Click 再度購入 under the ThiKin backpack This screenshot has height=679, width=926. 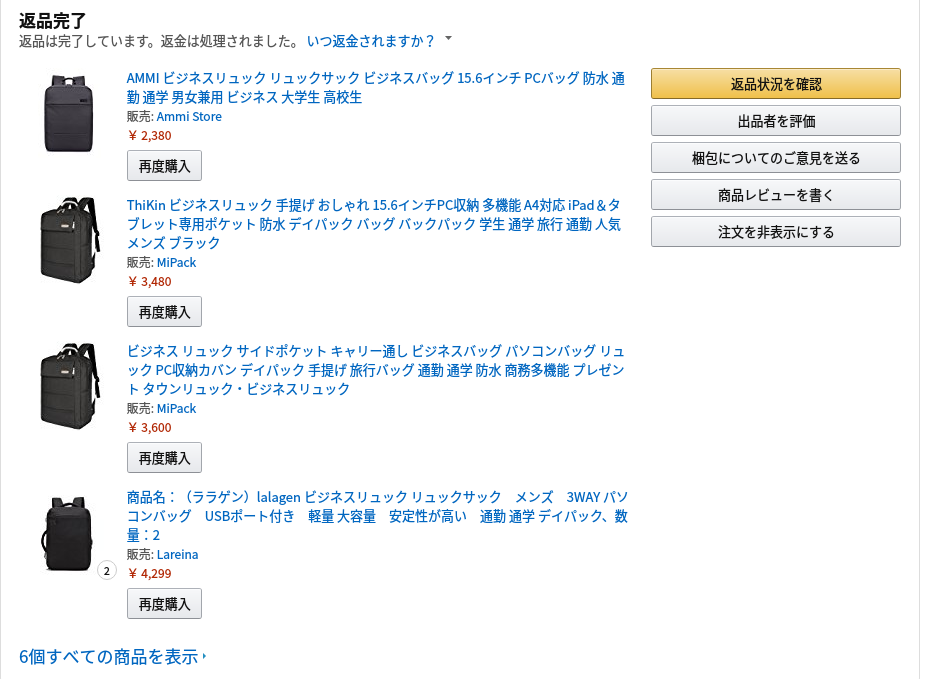pyautogui.click(x=164, y=312)
